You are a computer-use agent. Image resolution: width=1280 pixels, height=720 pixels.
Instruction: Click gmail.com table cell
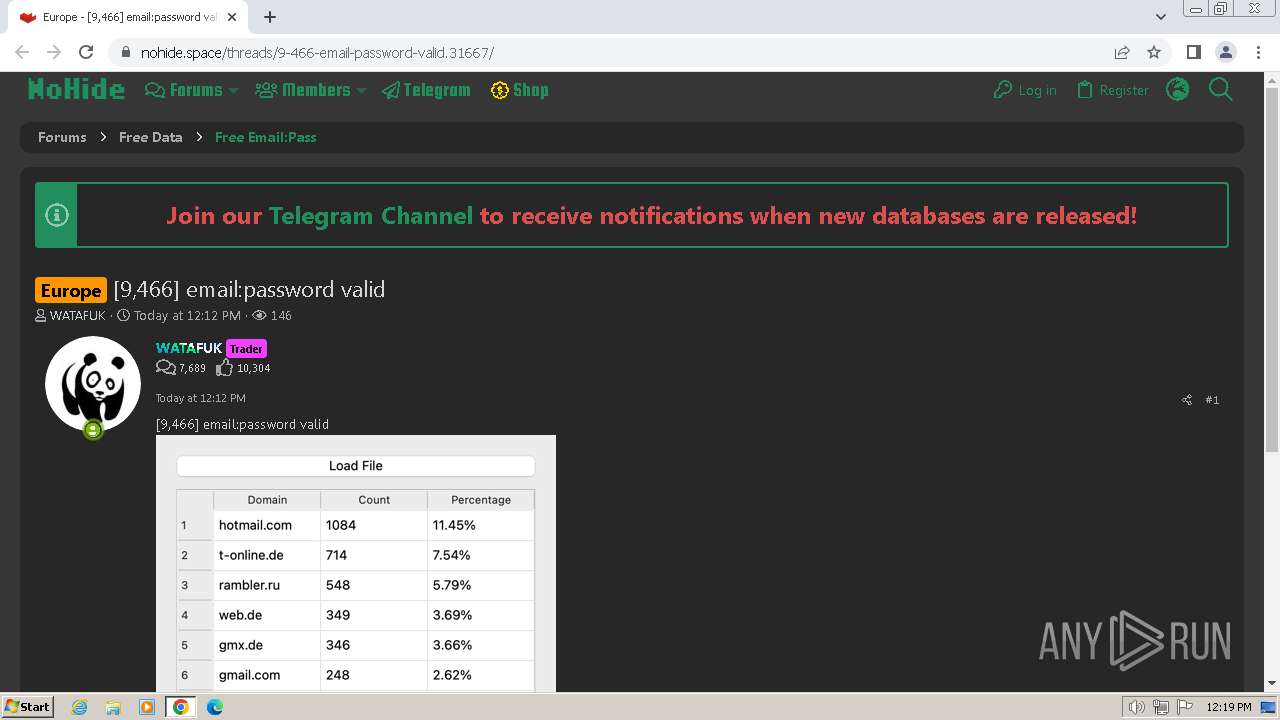click(x=267, y=675)
